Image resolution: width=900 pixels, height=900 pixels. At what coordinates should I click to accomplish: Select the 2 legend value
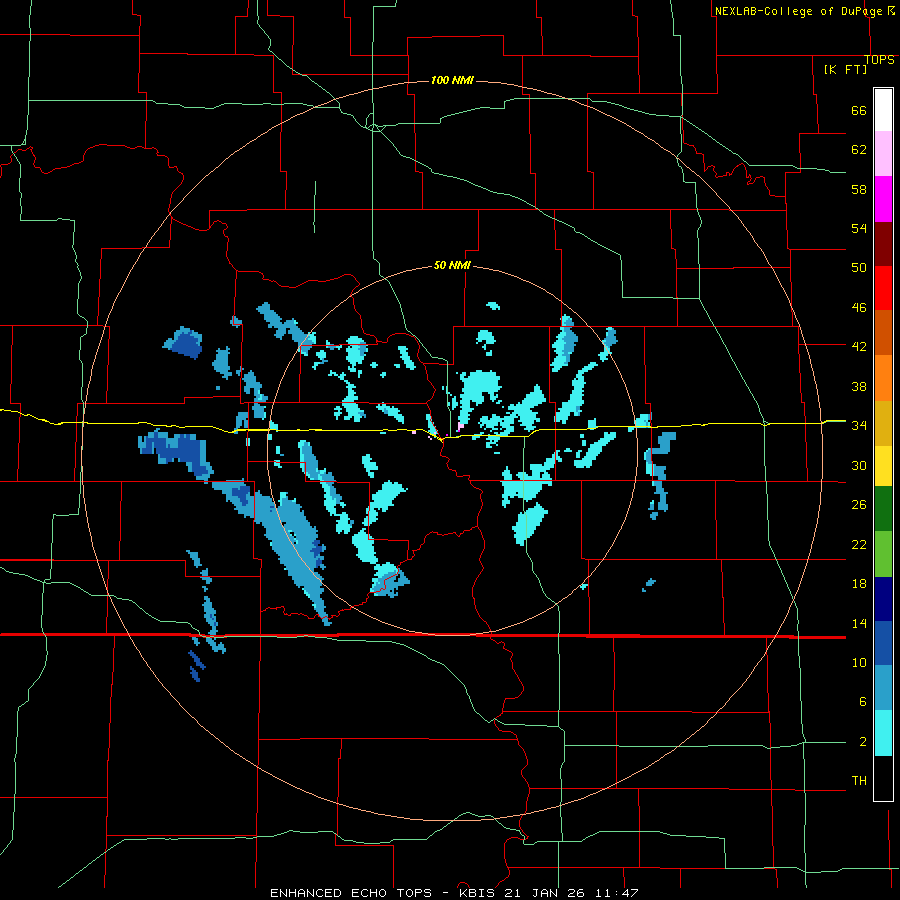click(862, 742)
